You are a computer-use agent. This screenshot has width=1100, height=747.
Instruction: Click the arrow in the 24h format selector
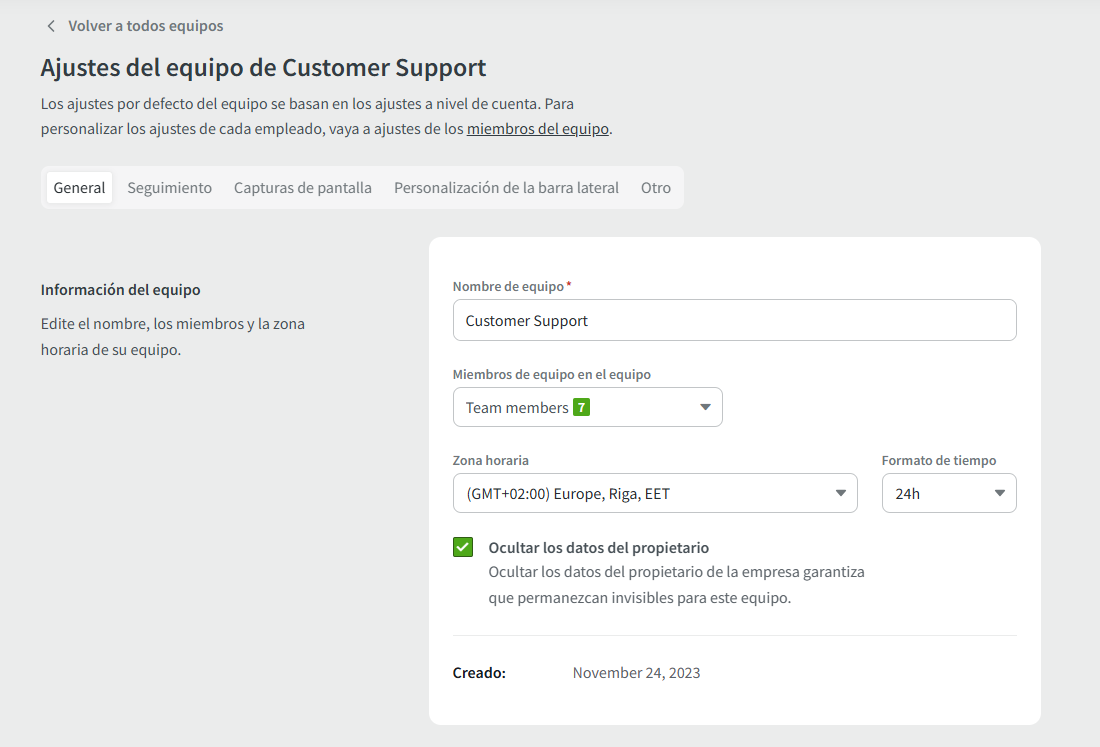click(999, 494)
